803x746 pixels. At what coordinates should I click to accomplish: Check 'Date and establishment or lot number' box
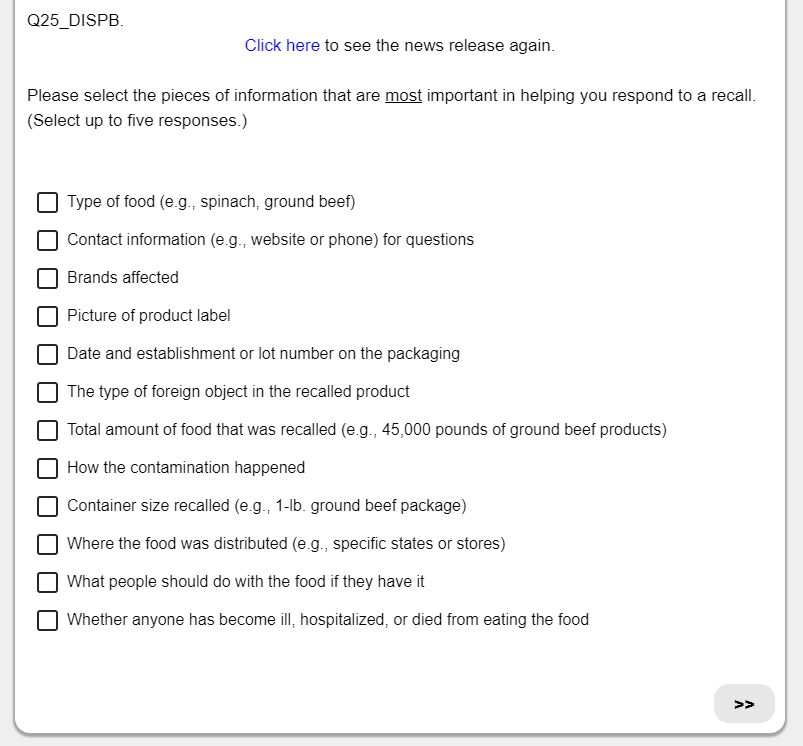tap(48, 354)
